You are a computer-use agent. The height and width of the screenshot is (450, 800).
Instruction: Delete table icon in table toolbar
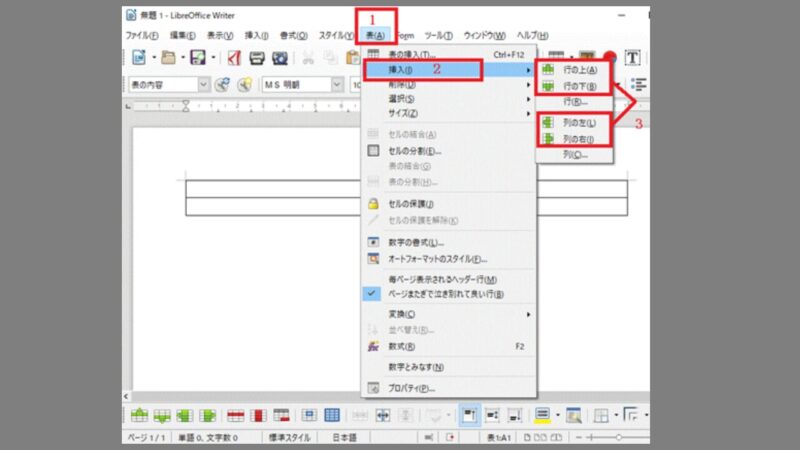coord(281,415)
